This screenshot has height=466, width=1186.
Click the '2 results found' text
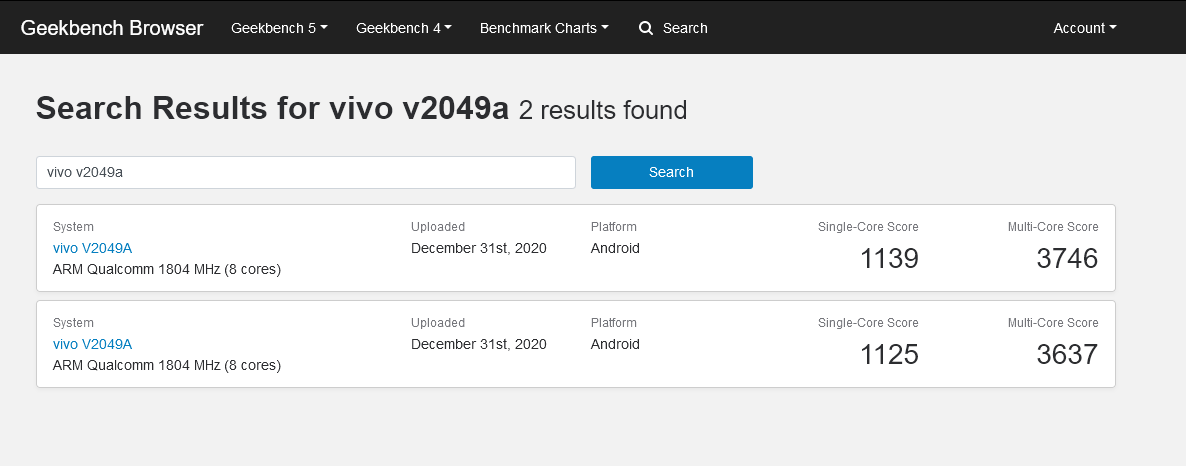click(x=603, y=110)
